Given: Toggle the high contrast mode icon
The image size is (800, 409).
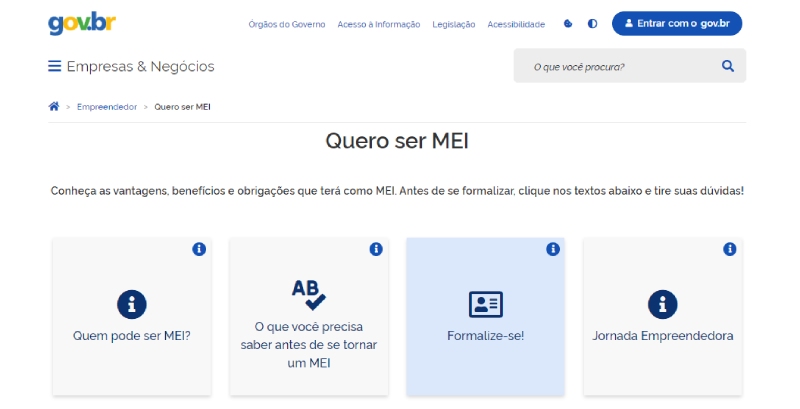Looking at the screenshot, I should coord(592,23).
